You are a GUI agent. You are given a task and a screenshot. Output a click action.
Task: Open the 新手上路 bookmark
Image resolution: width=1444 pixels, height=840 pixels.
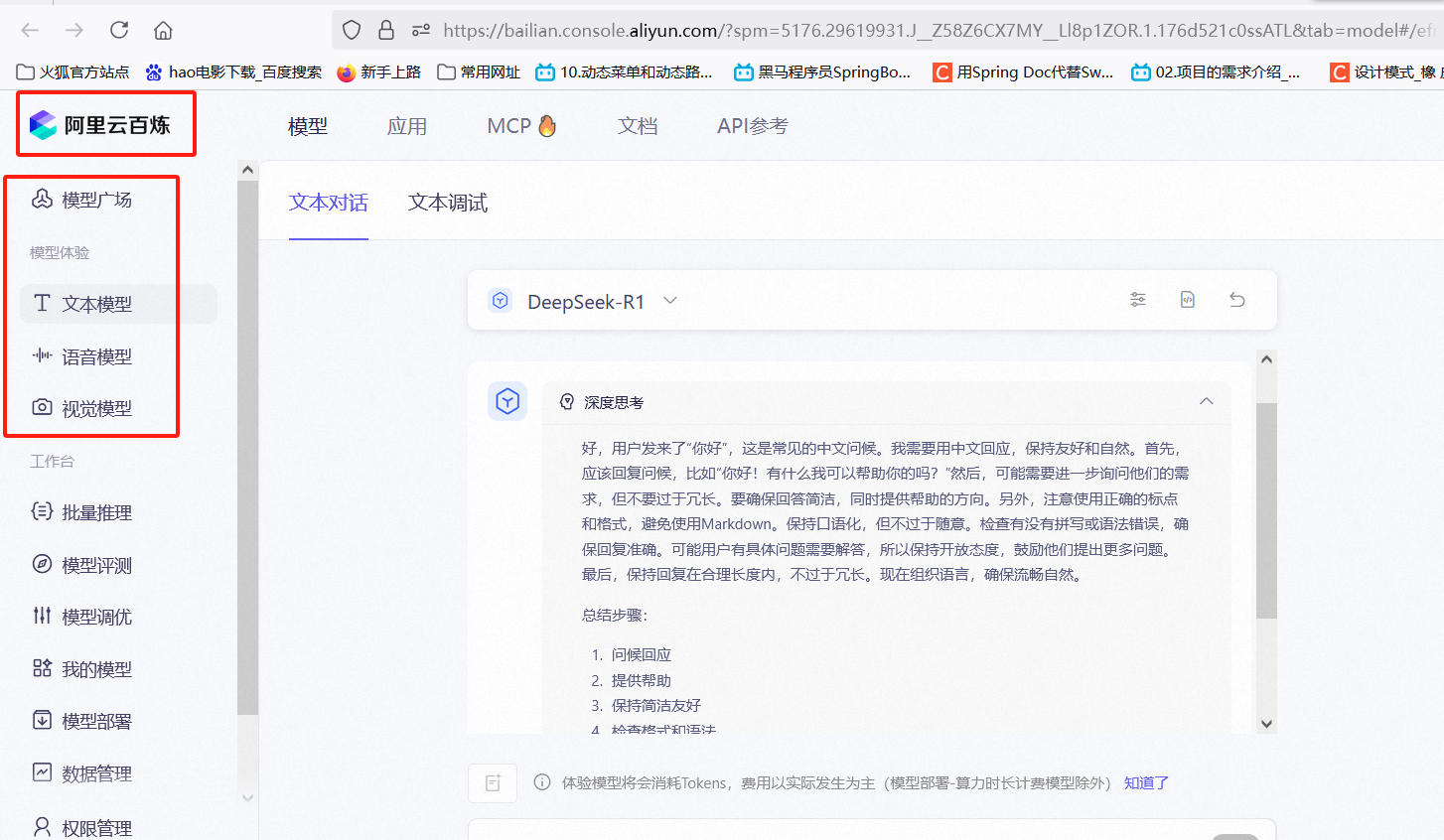379,71
